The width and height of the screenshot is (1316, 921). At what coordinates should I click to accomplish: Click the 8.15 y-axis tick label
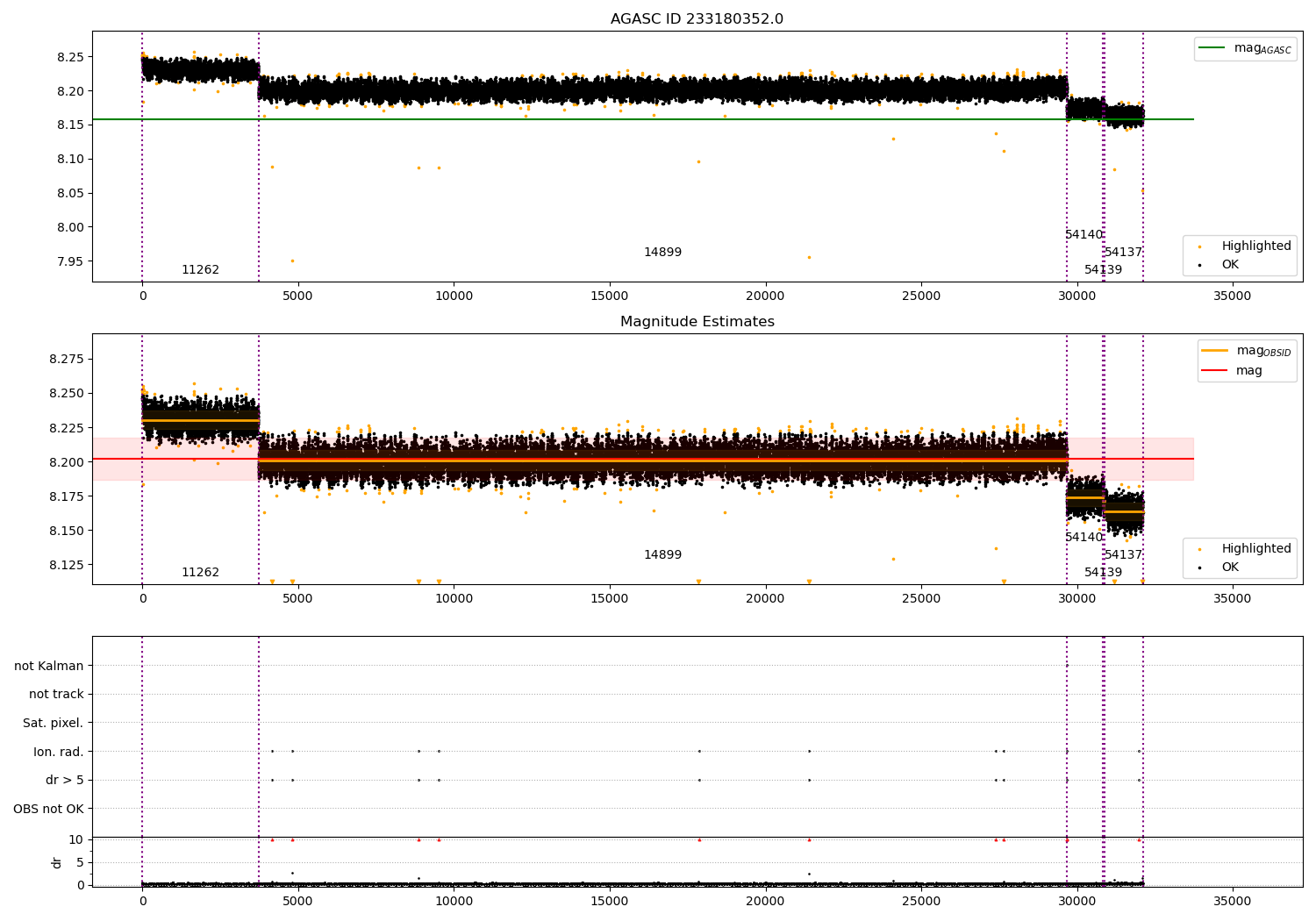coord(69,125)
